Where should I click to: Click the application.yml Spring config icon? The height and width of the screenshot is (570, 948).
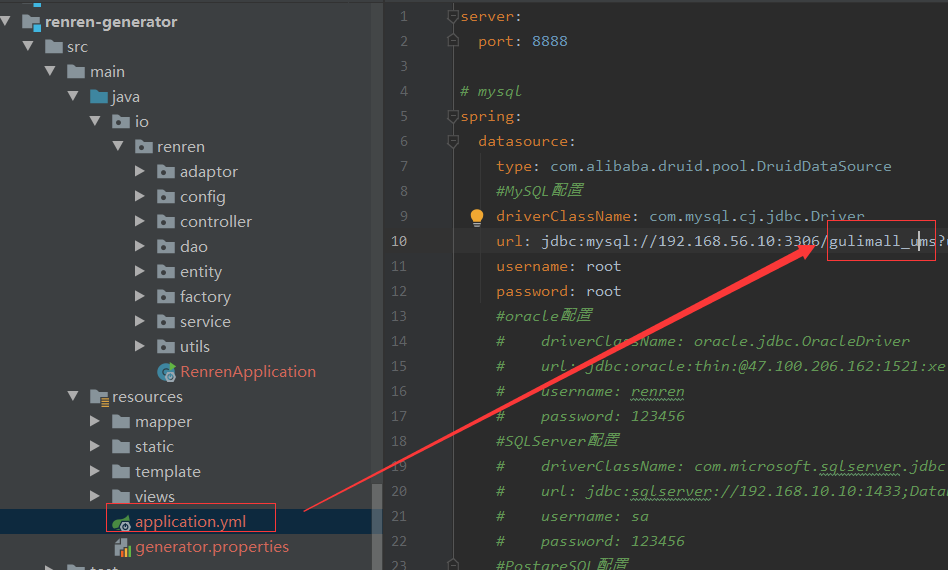(x=122, y=523)
